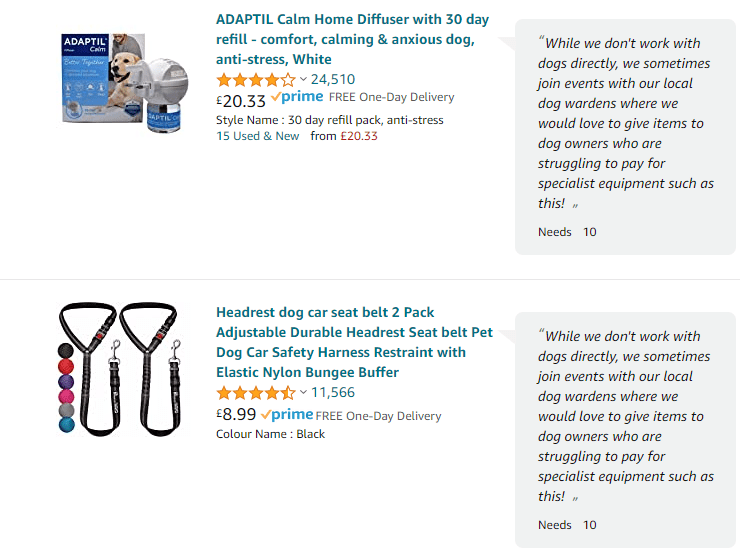Pick the purple colour ball swatch
Viewport: 740px width, 548px height.
pos(67,381)
